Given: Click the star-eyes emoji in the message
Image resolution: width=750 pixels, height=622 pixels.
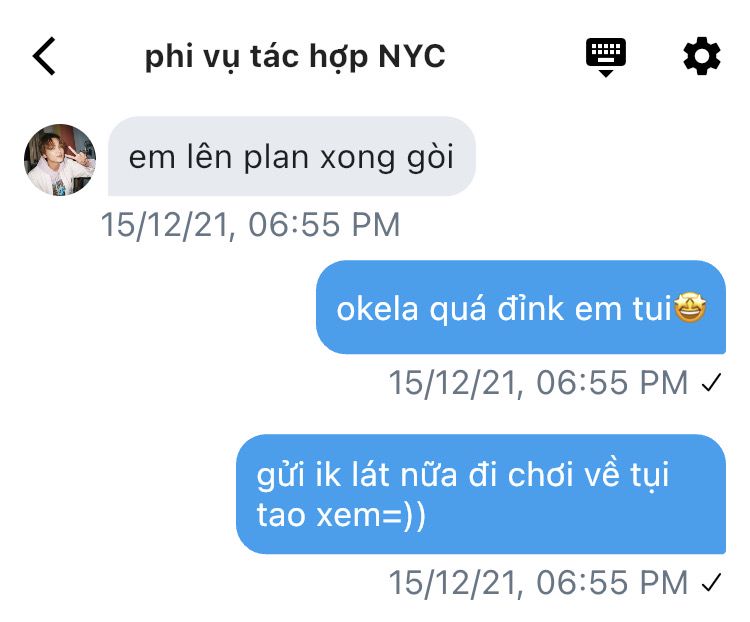Looking at the screenshot, I should click(690, 307).
